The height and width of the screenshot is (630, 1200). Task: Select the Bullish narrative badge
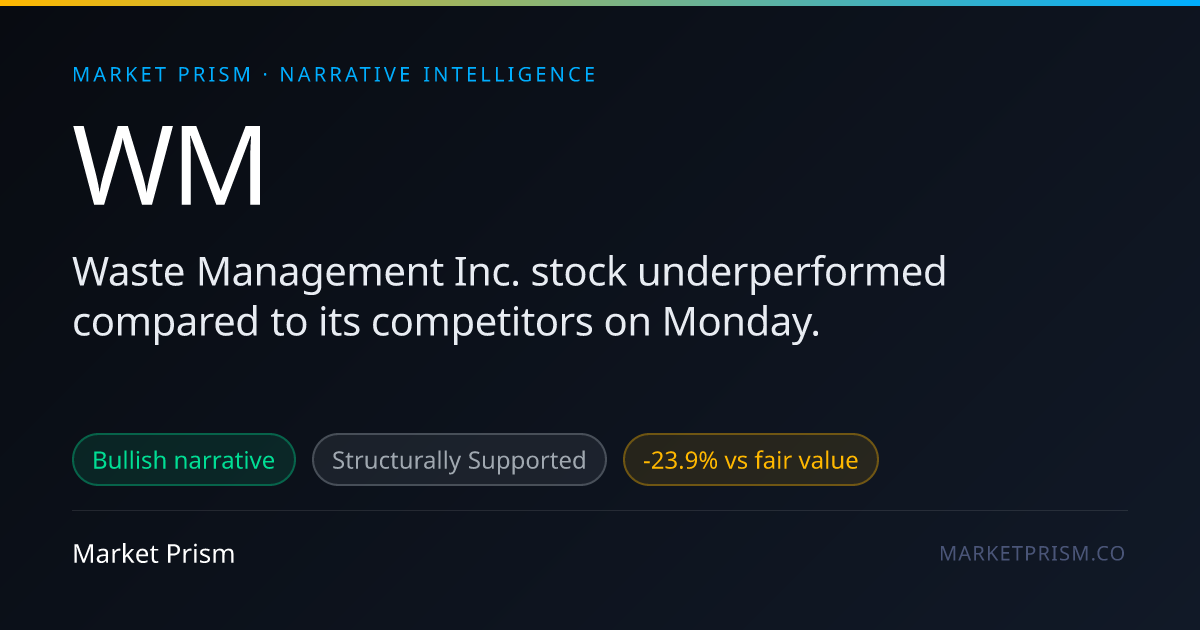pos(184,460)
